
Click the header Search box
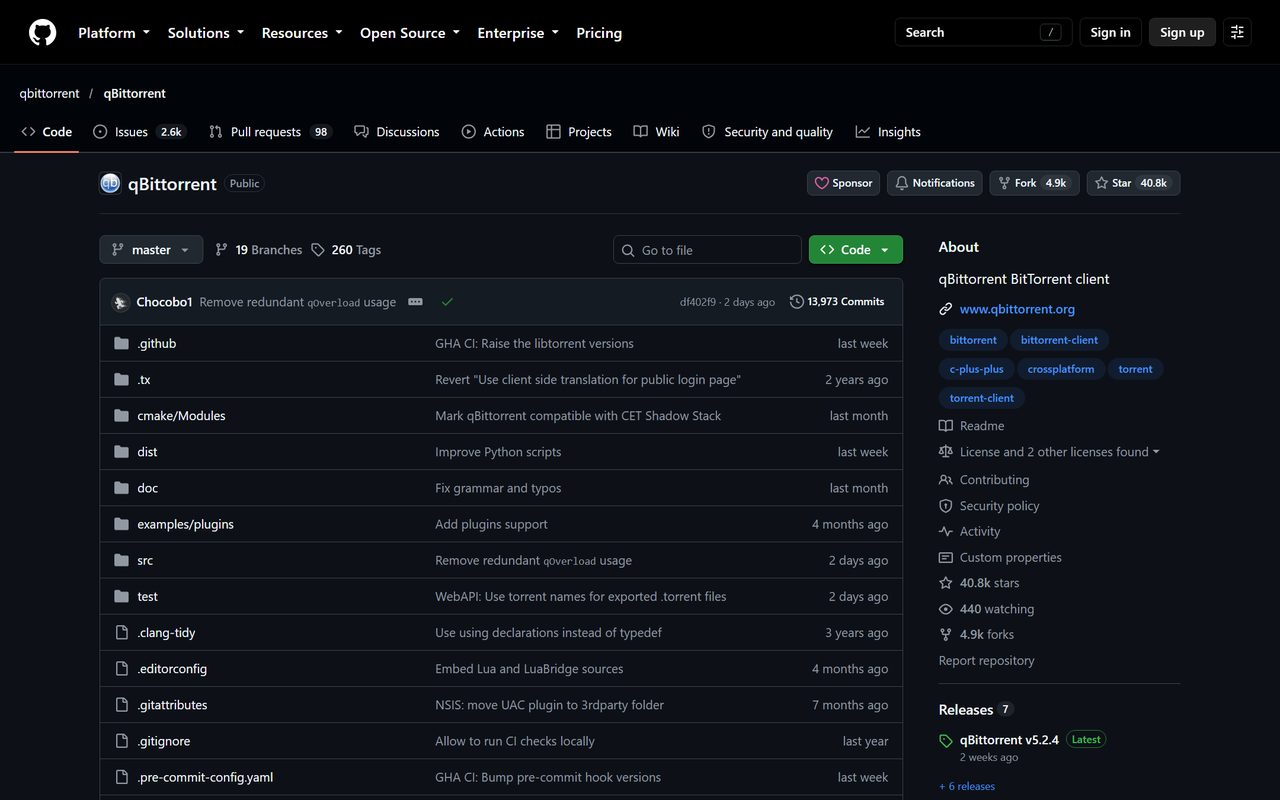(x=983, y=33)
